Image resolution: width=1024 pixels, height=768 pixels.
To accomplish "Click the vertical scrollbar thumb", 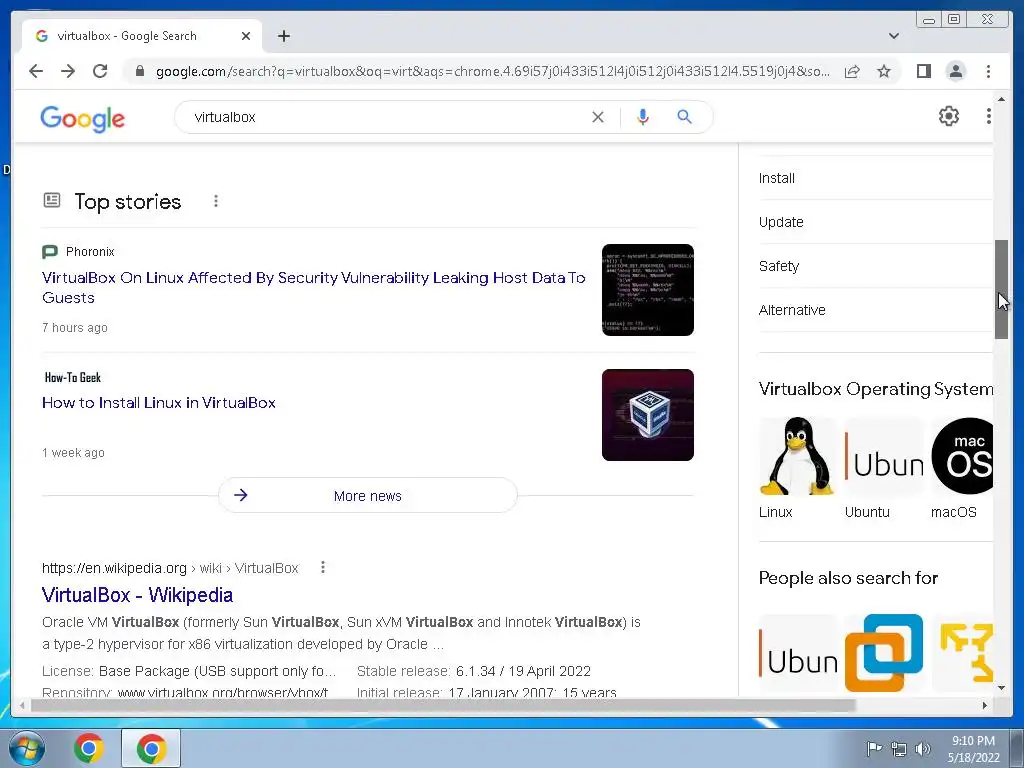I will (1001, 289).
